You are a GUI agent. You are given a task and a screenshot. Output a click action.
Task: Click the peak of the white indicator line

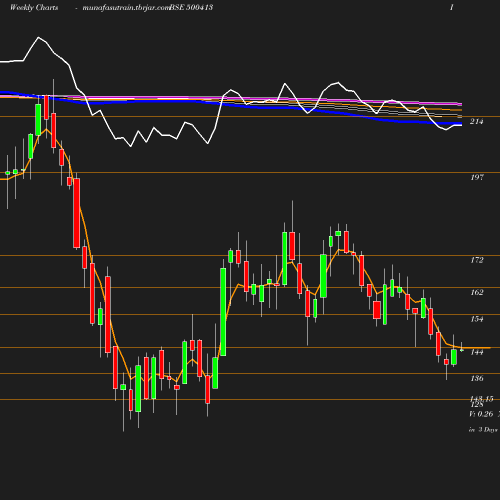(38, 37)
